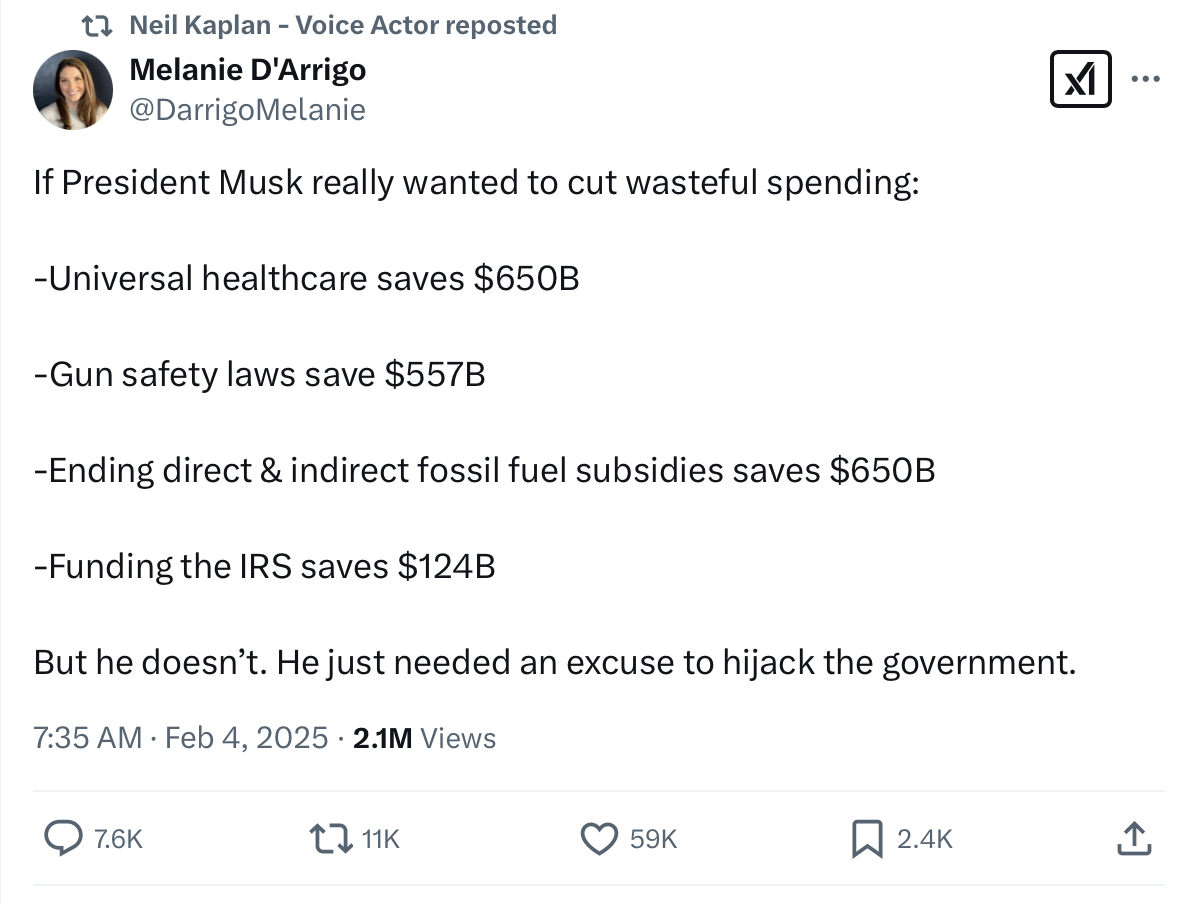Like the tweet with the heart icon

599,839
